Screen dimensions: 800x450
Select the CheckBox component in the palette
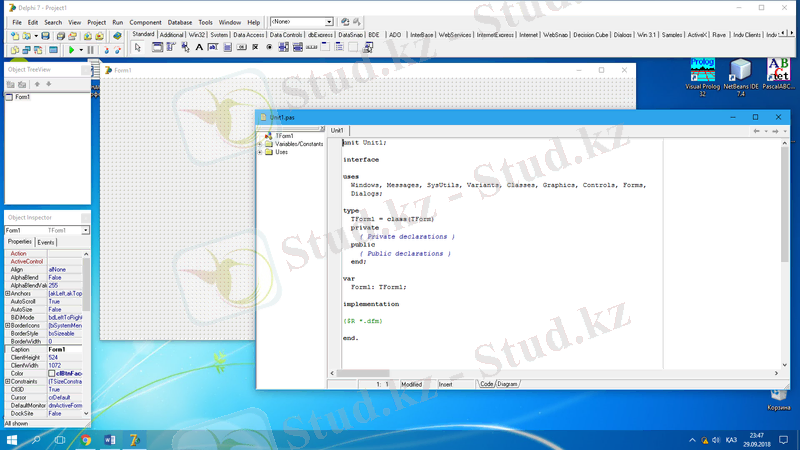coord(257,47)
